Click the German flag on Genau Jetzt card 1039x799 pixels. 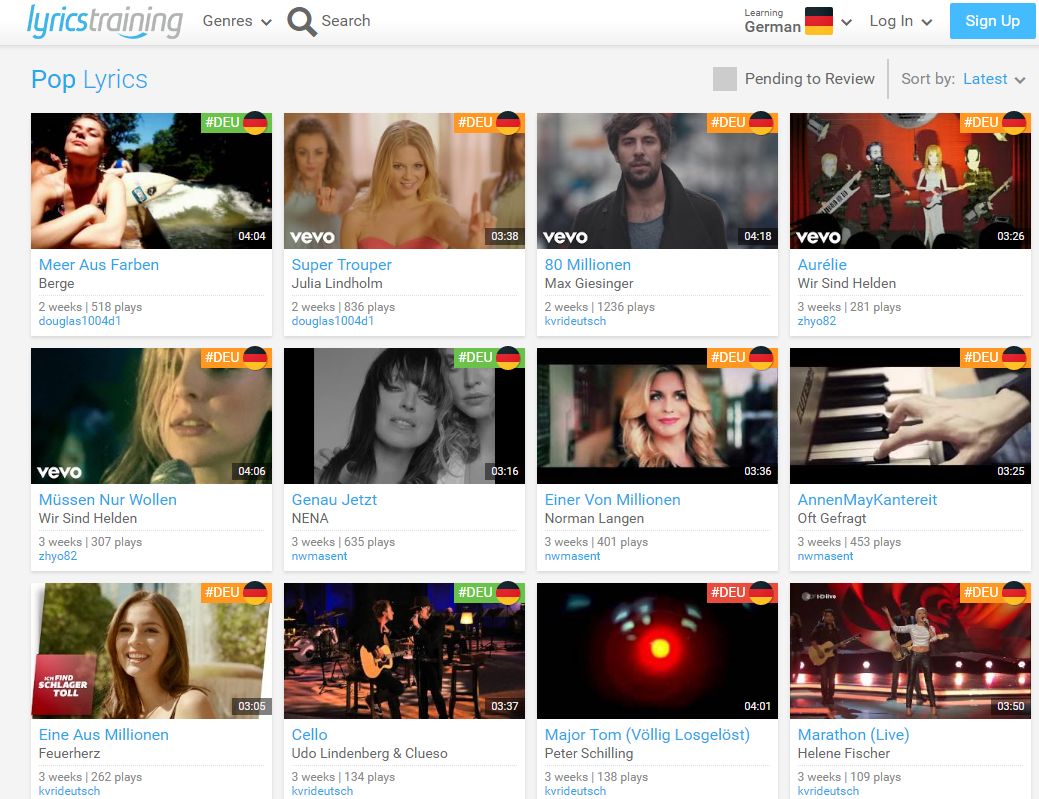coord(508,358)
